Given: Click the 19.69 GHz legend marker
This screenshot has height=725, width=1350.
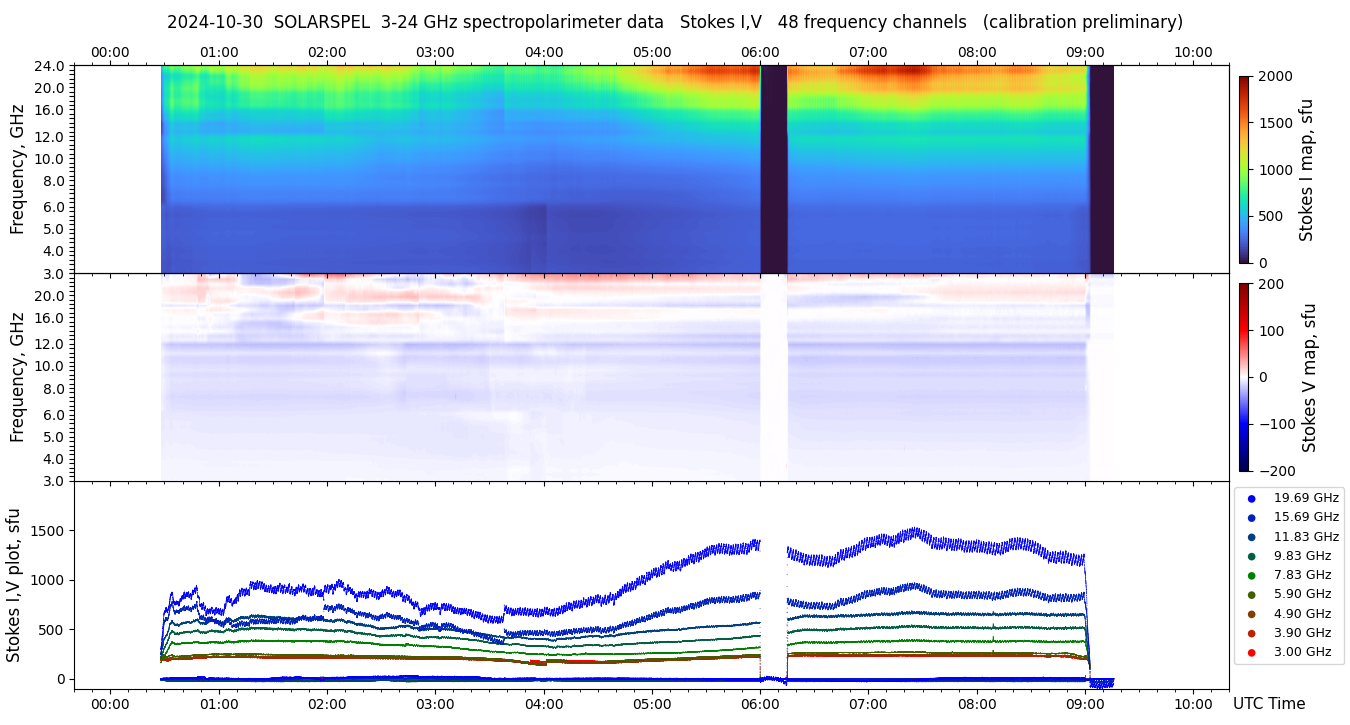Looking at the screenshot, I should 1251,498.
